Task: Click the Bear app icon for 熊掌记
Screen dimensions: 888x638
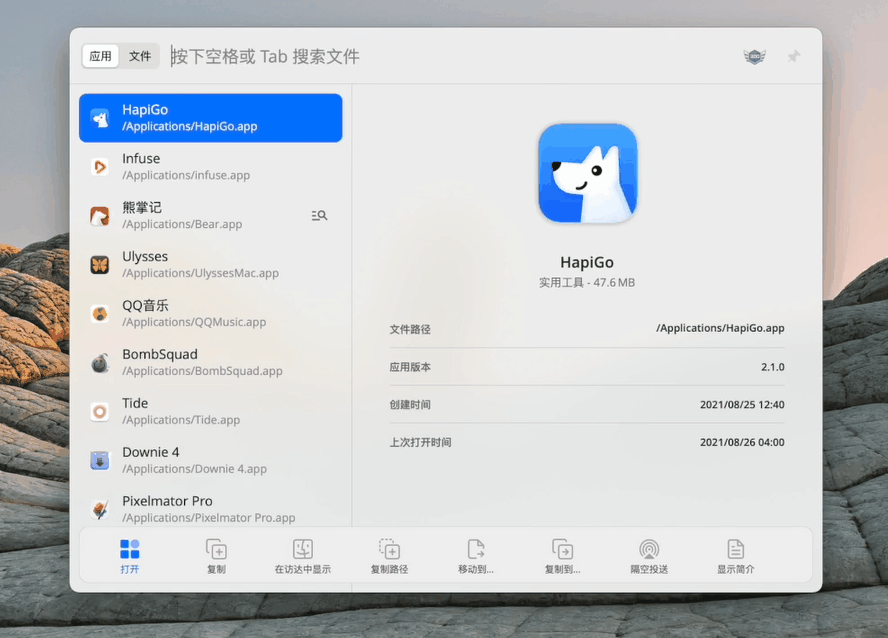Action: [100, 216]
